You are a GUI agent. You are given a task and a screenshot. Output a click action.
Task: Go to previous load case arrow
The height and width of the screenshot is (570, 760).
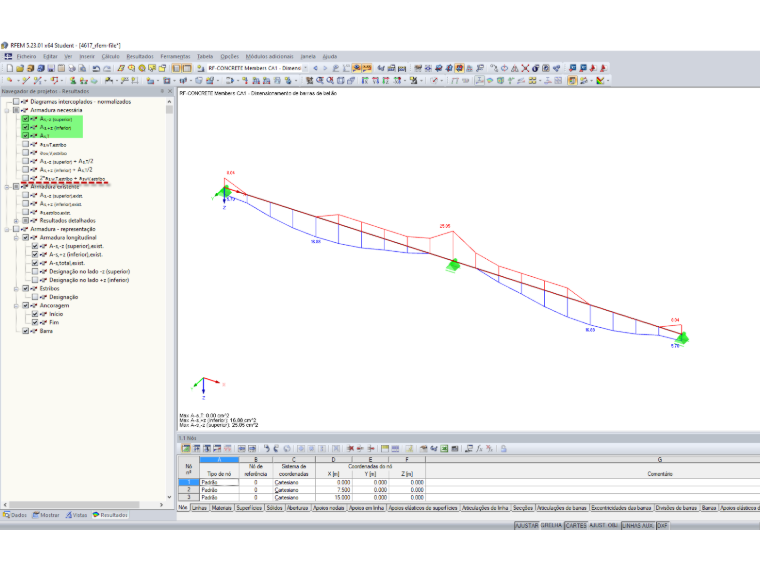click(316, 68)
